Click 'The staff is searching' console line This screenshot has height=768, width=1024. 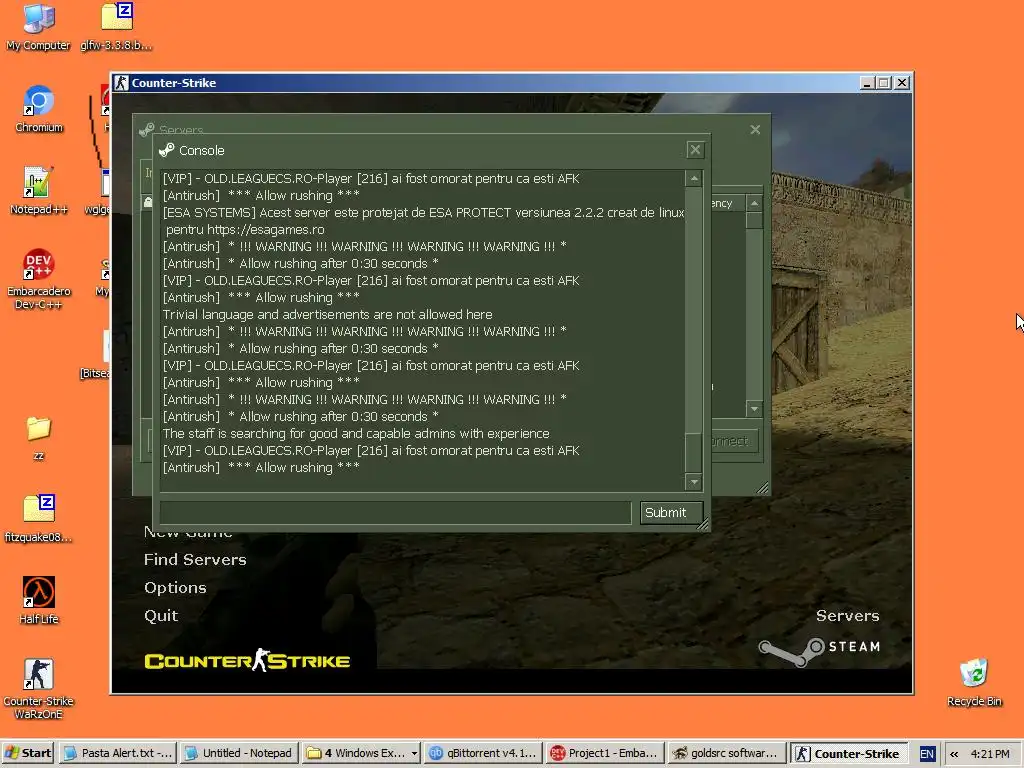356,434
